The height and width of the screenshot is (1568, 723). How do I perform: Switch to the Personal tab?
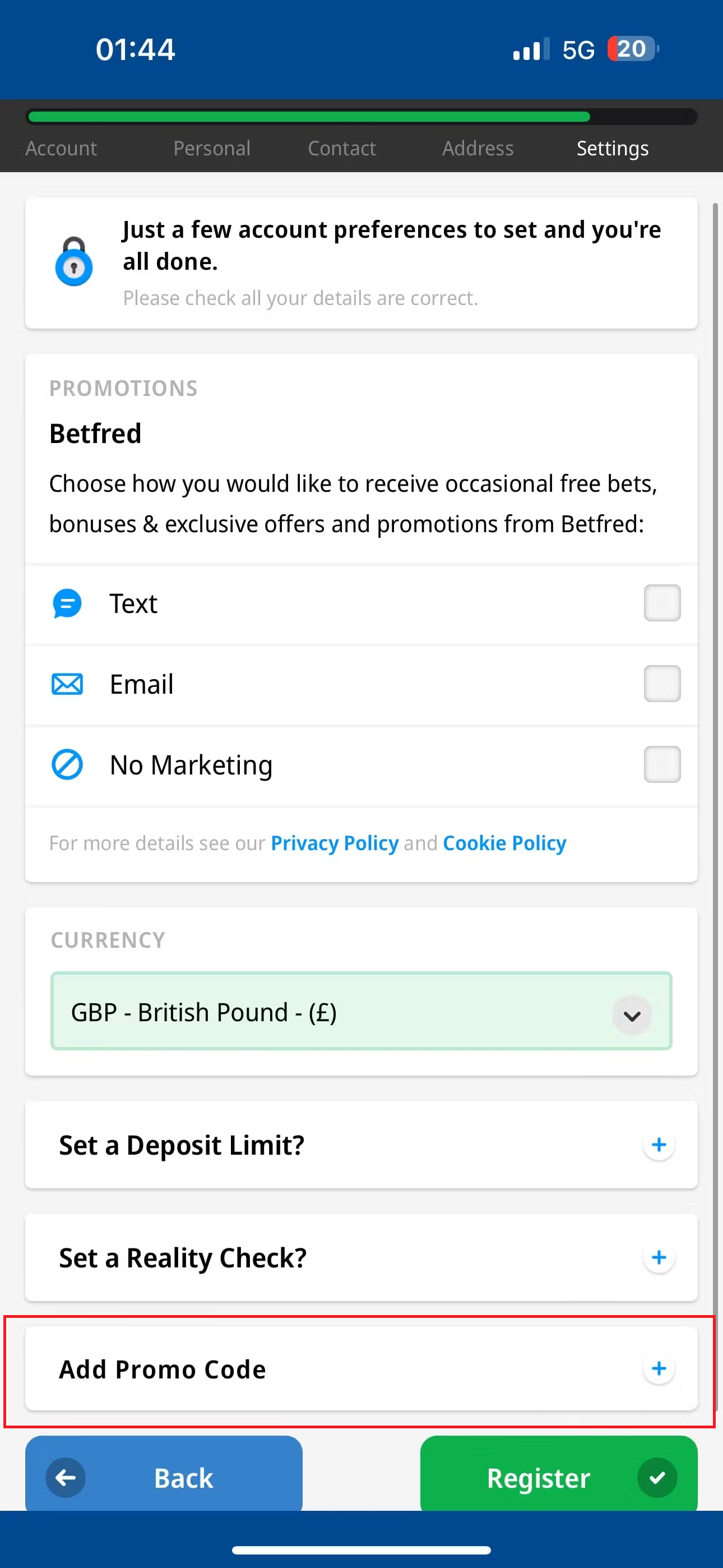pos(212,148)
